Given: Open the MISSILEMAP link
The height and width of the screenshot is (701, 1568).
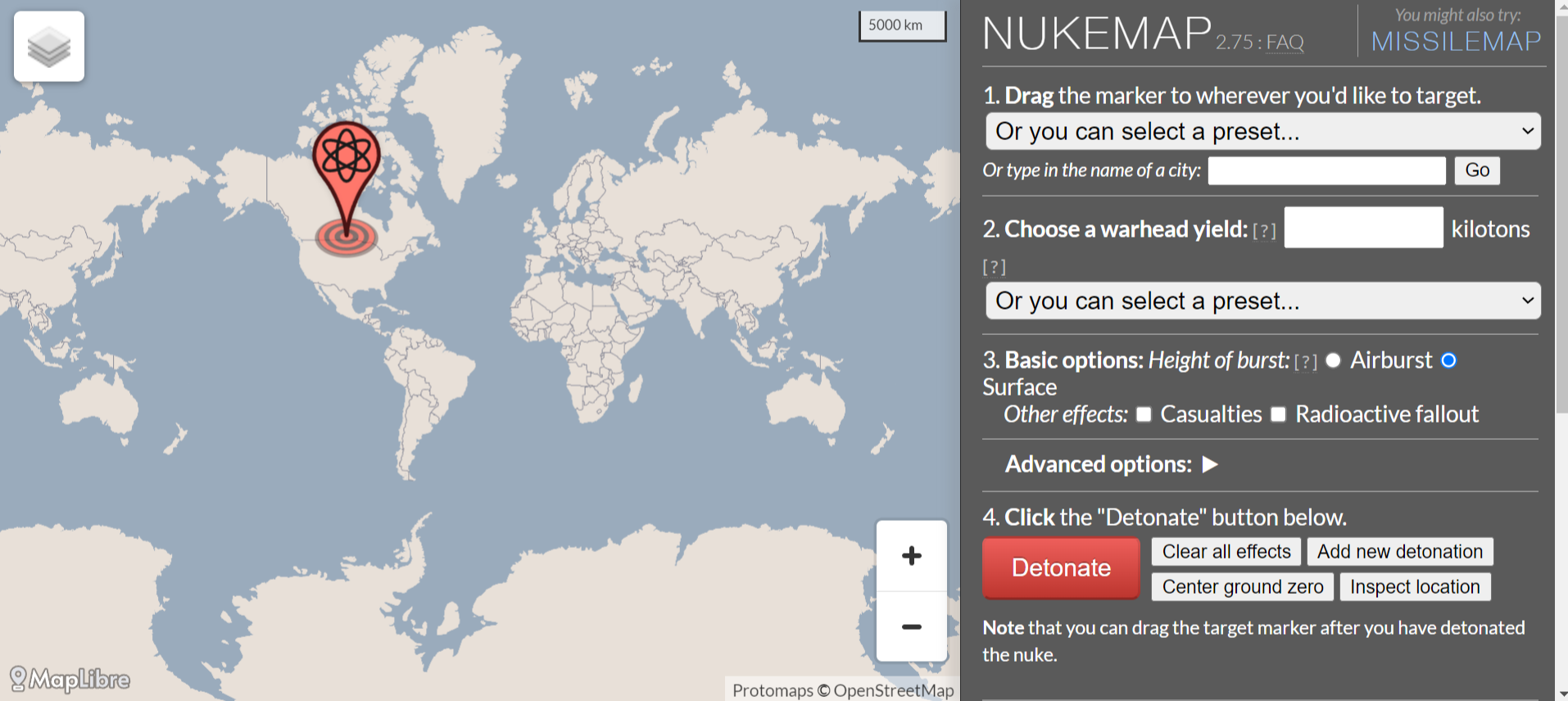Looking at the screenshot, I should (x=1456, y=41).
